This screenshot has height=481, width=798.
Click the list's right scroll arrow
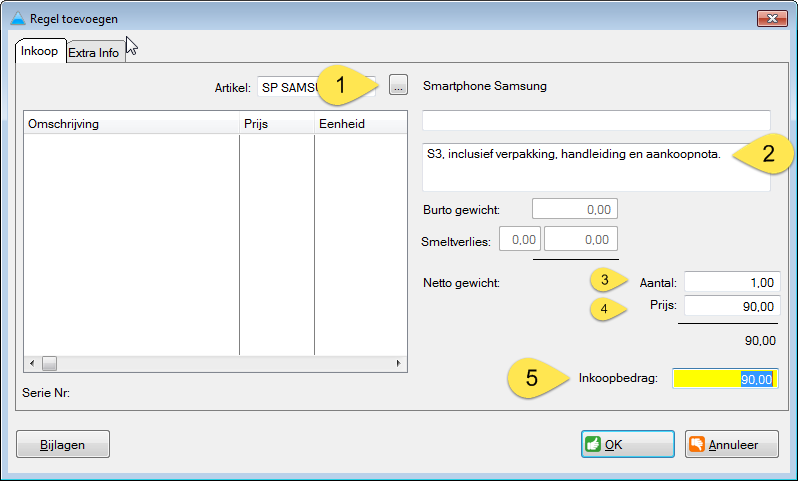coord(400,364)
